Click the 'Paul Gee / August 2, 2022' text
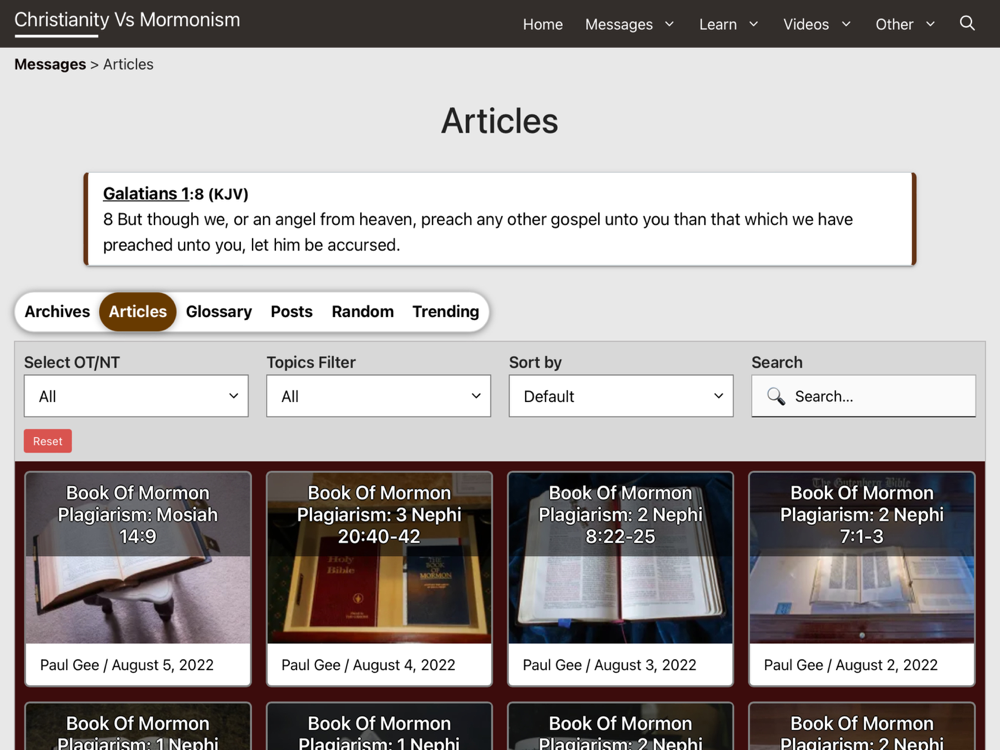This screenshot has width=1000, height=750. tap(851, 665)
